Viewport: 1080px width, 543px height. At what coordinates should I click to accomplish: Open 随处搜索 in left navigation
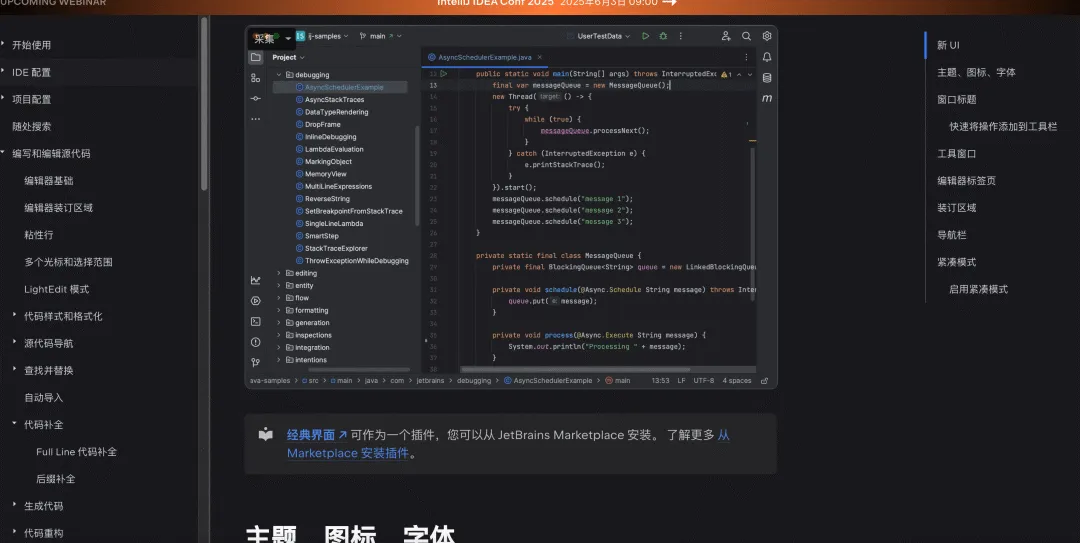tap(32, 126)
